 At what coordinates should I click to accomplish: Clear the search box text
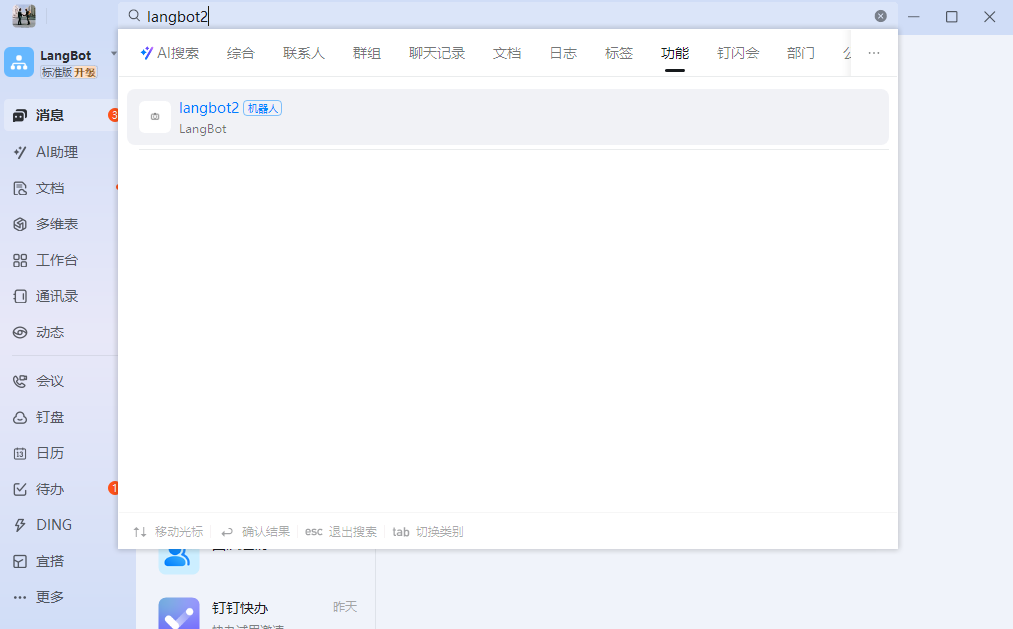tap(881, 16)
